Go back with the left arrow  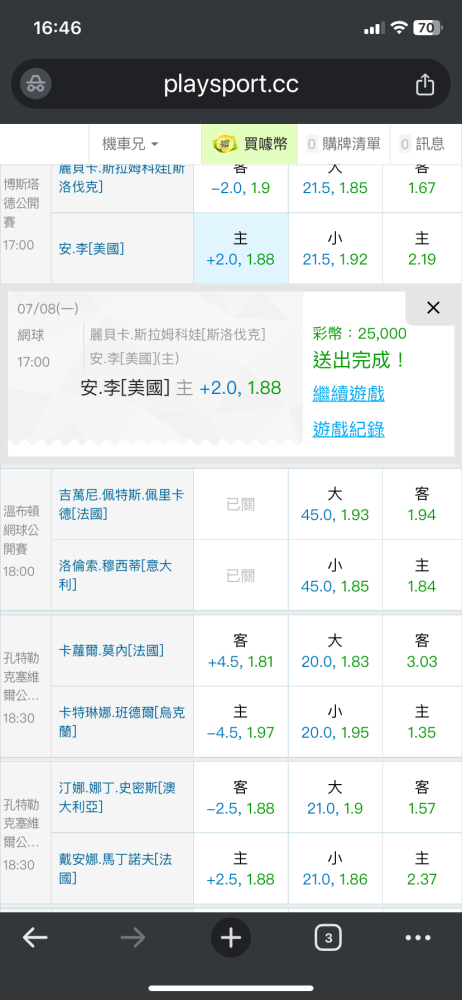pyautogui.click(x=35, y=938)
